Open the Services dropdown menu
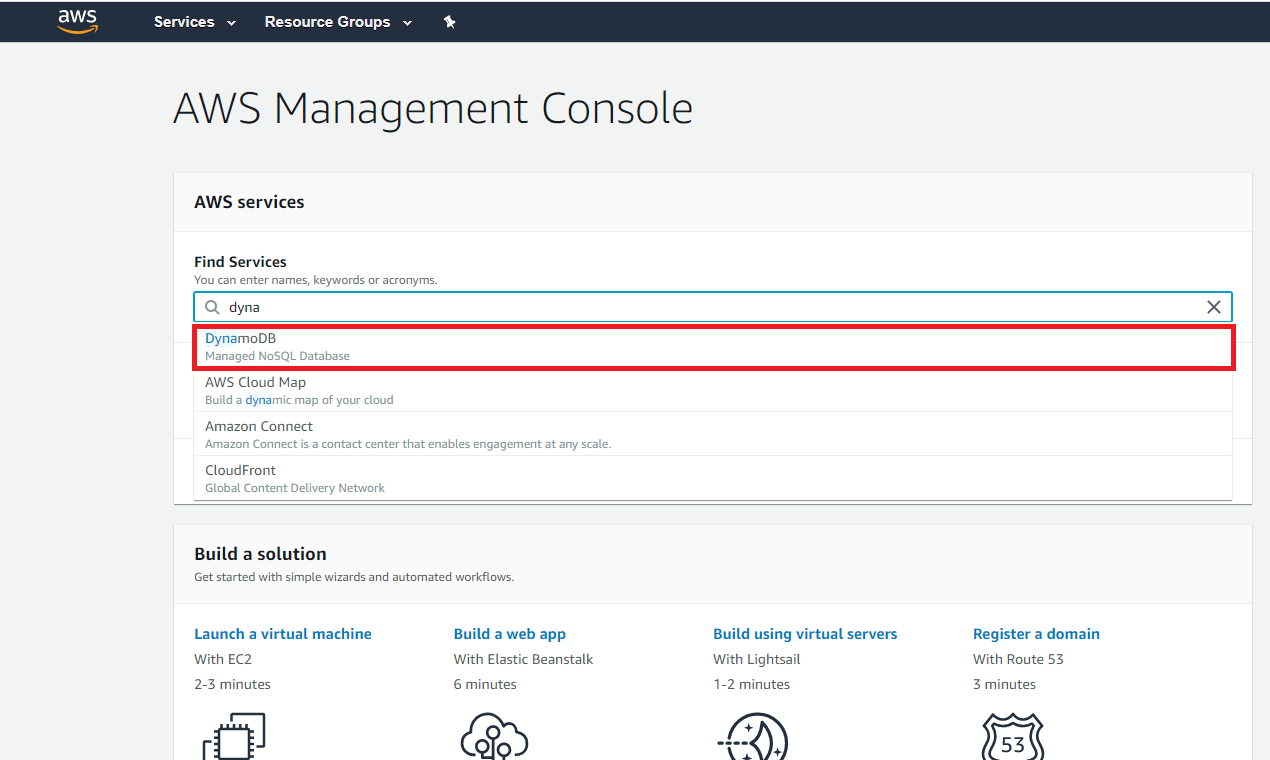Viewport: 1270px width, 760px height. (x=194, y=22)
